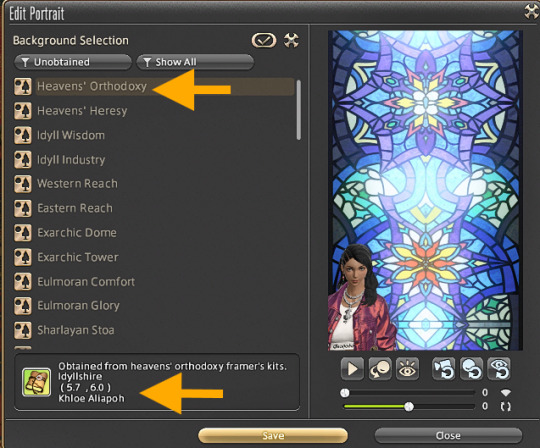Toggle eye gaze toward camera
540x448 pixels.
pos(407,369)
